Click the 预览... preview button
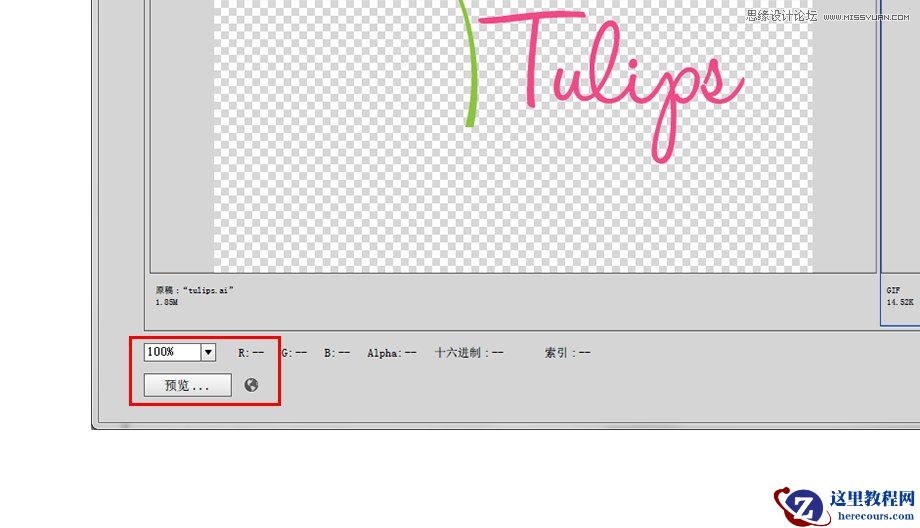The width and height of the screenshot is (920, 528). pyautogui.click(x=188, y=385)
